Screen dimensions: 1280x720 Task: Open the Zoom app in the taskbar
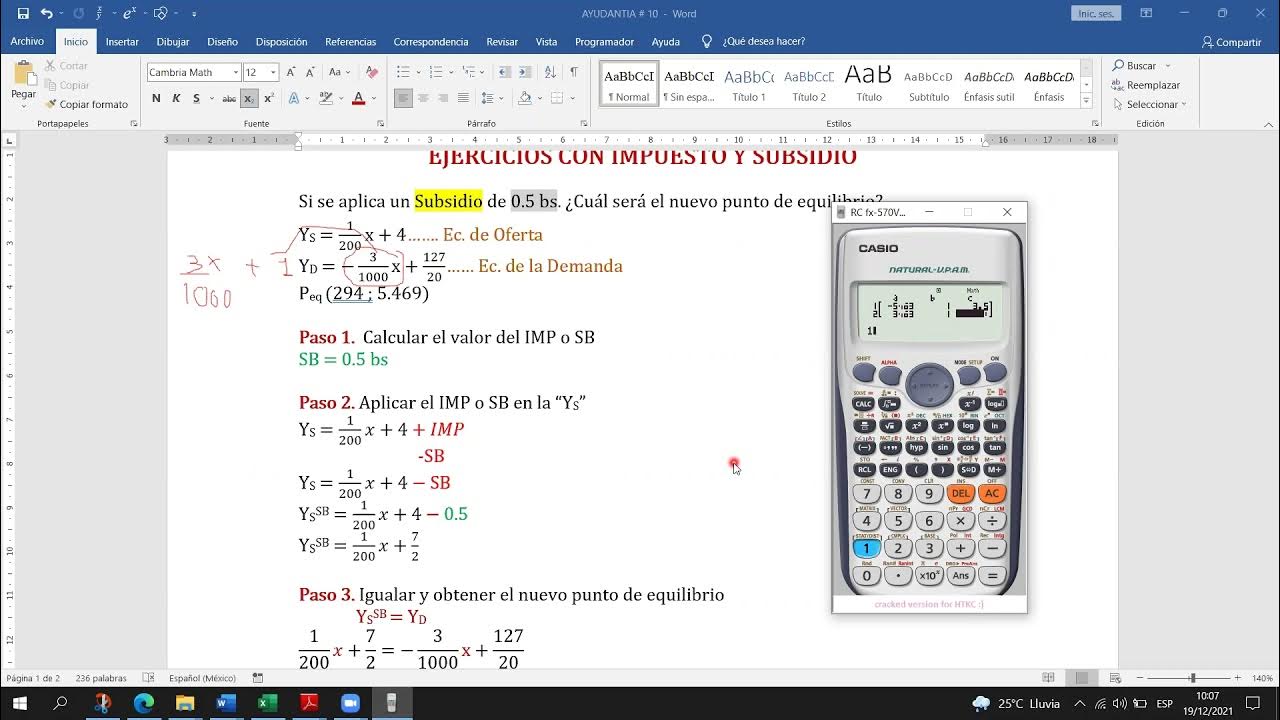pos(350,703)
